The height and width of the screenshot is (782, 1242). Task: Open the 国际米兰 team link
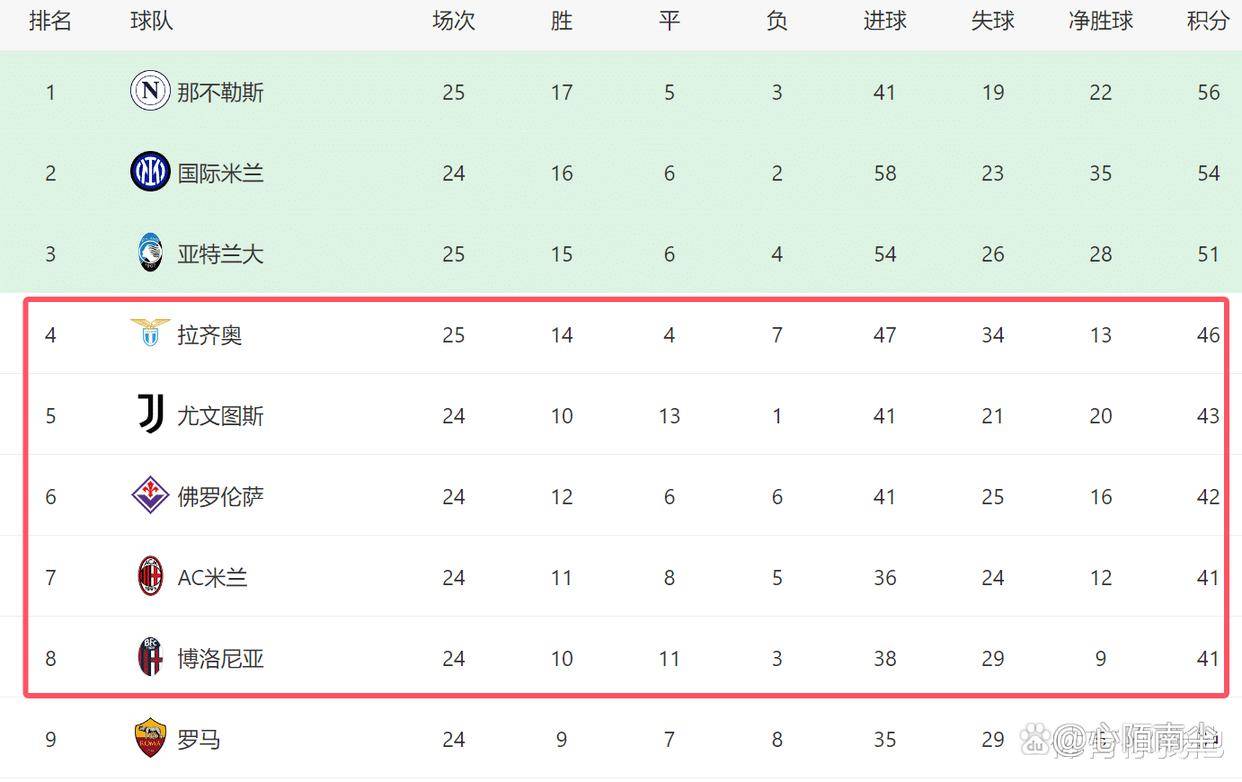(x=220, y=174)
